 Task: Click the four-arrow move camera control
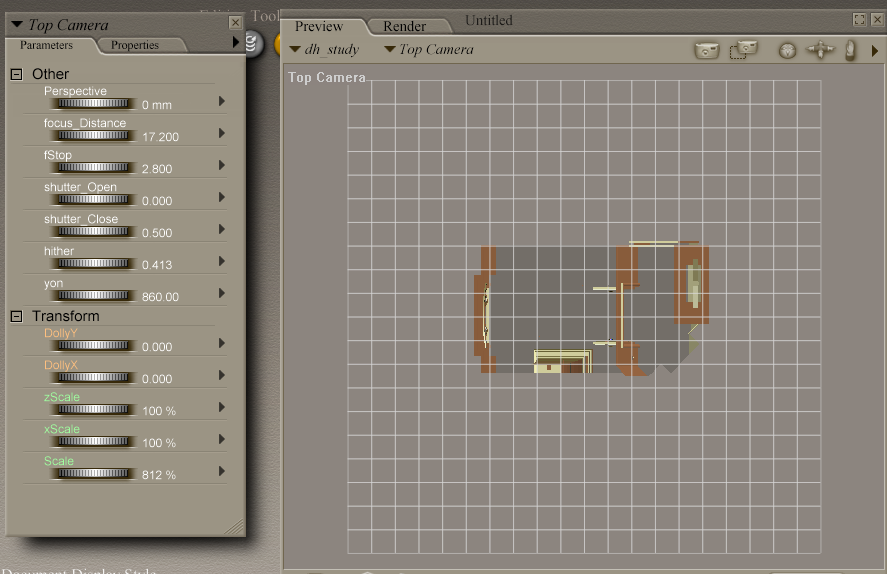(820, 50)
